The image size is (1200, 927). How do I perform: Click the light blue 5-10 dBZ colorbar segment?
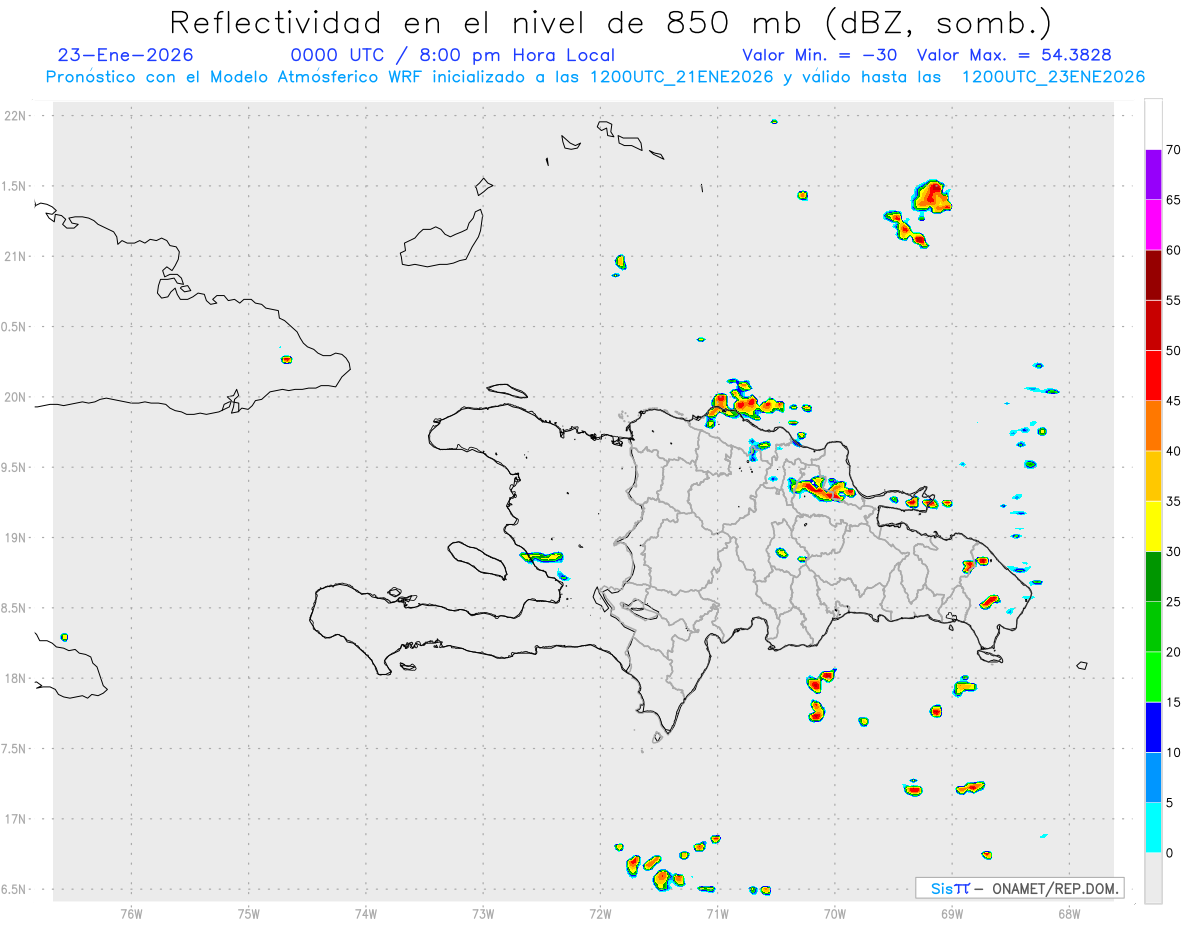(x=1153, y=778)
